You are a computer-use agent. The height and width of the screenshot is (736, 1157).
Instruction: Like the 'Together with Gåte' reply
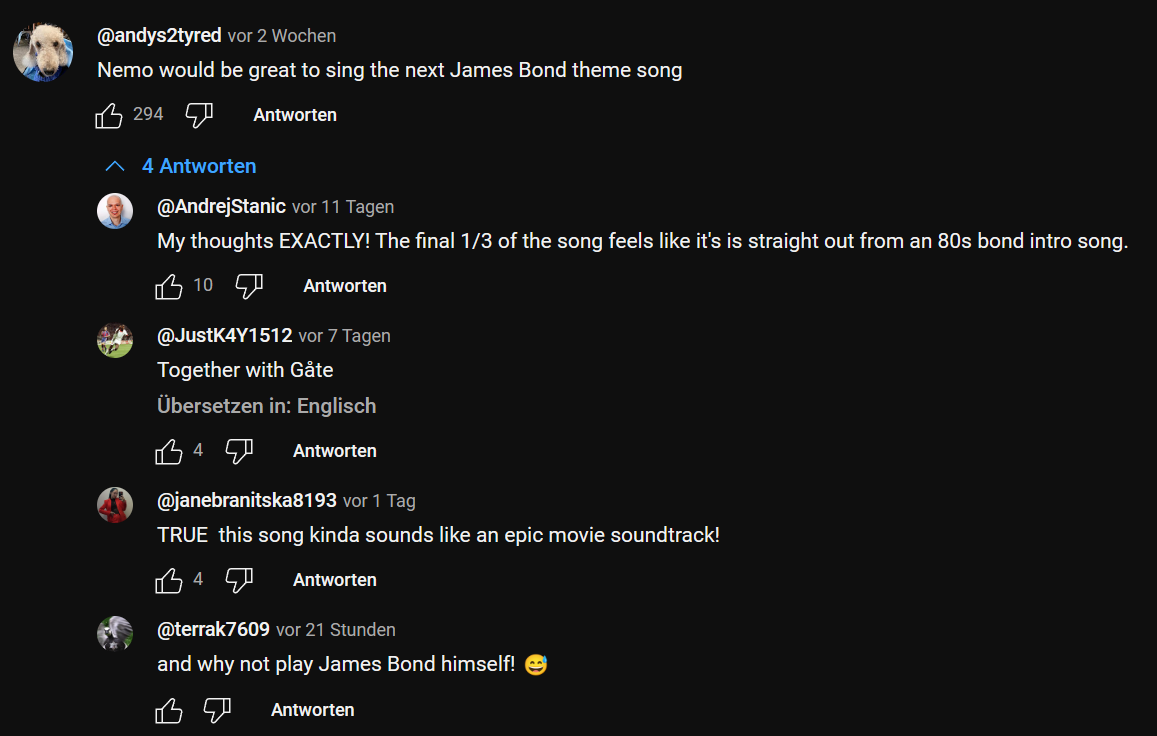click(169, 452)
